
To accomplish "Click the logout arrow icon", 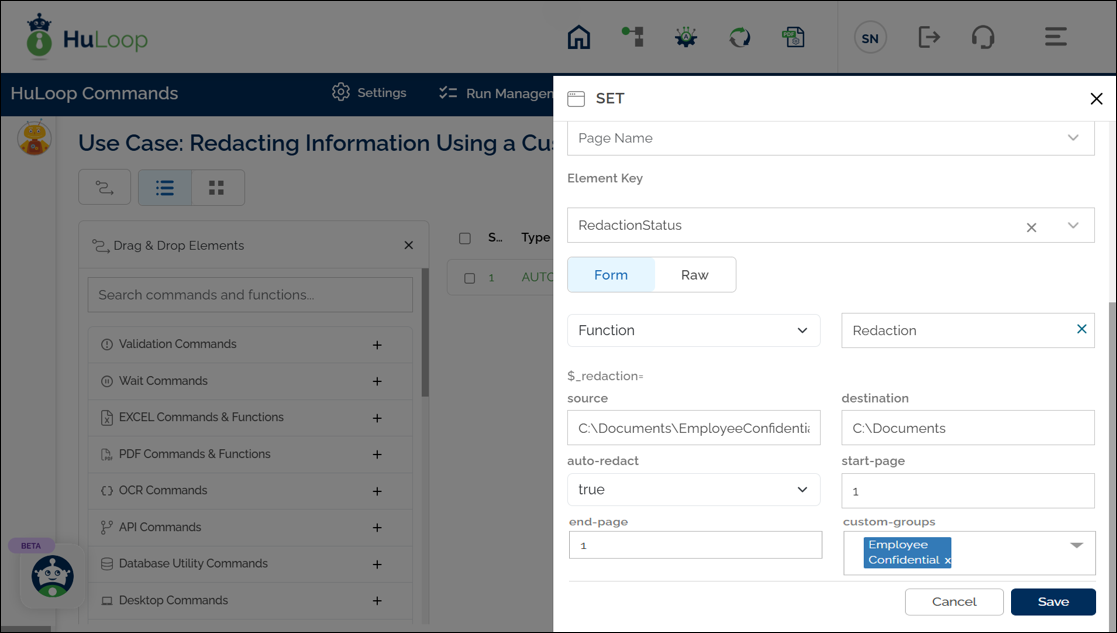I will 929,38.
